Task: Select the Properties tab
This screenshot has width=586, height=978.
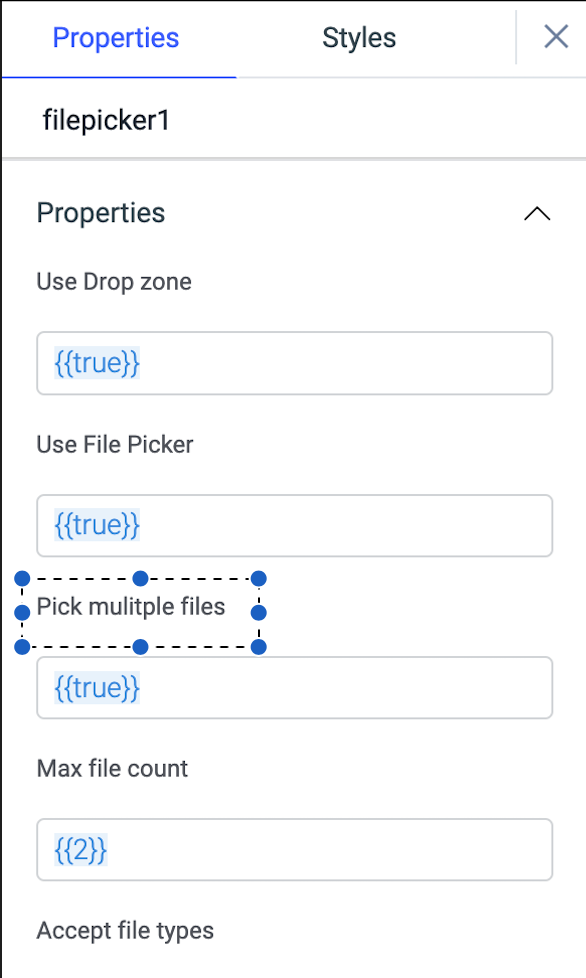Action: [116, 38]
